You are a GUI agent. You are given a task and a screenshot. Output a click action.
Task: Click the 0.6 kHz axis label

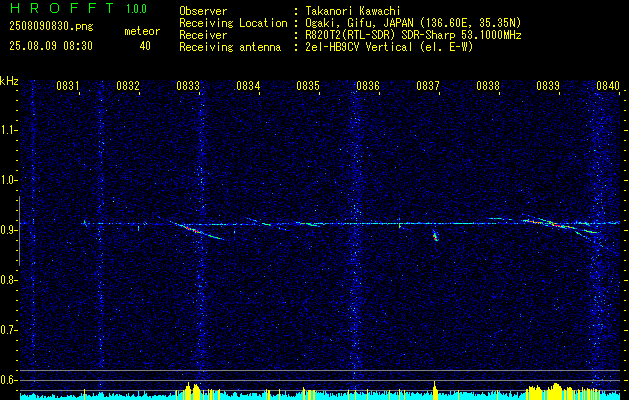pyautogui.click(x=8, y=380)
